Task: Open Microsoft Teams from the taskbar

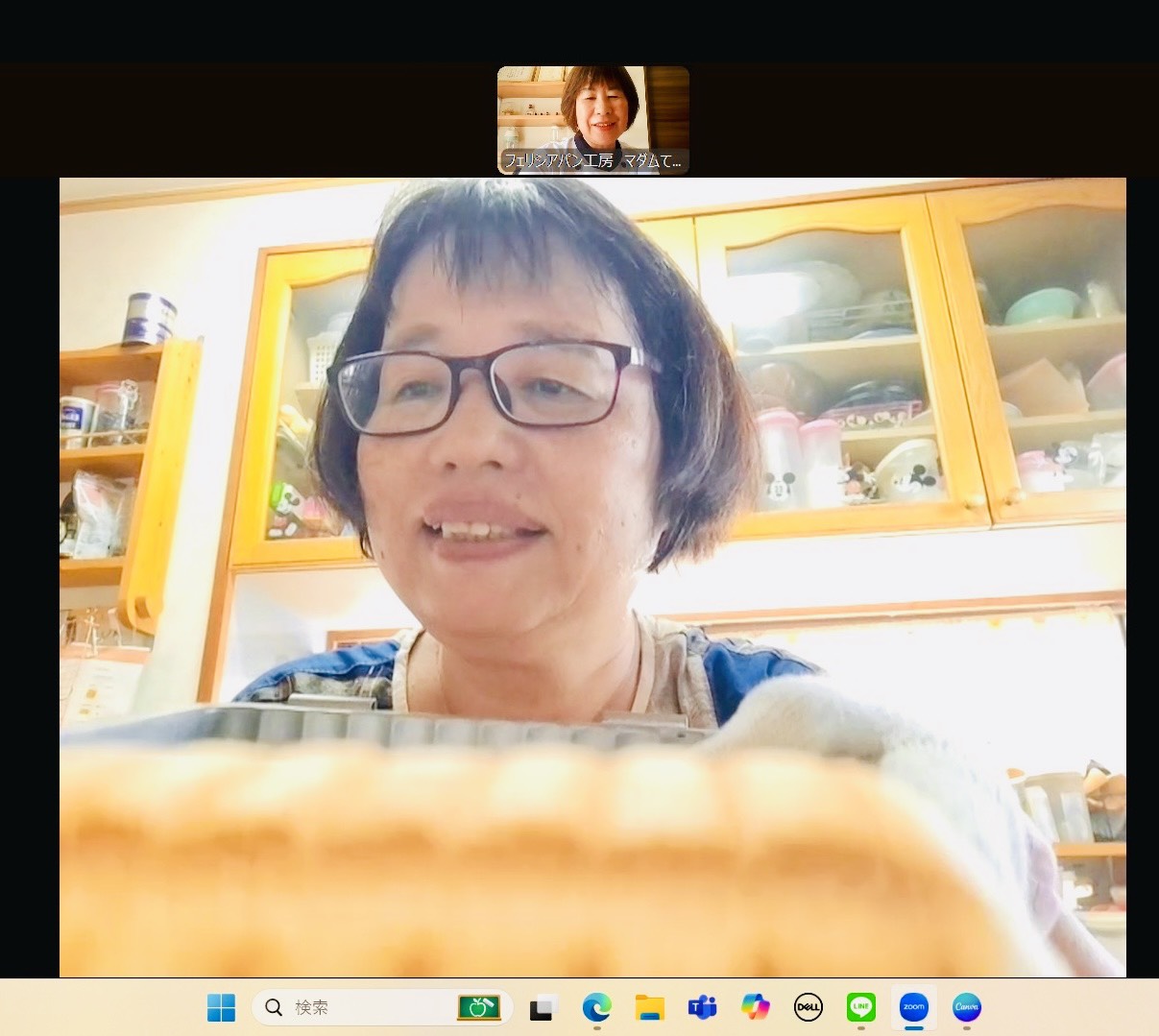Action: pyautogui.click(x=702, y=1007)
